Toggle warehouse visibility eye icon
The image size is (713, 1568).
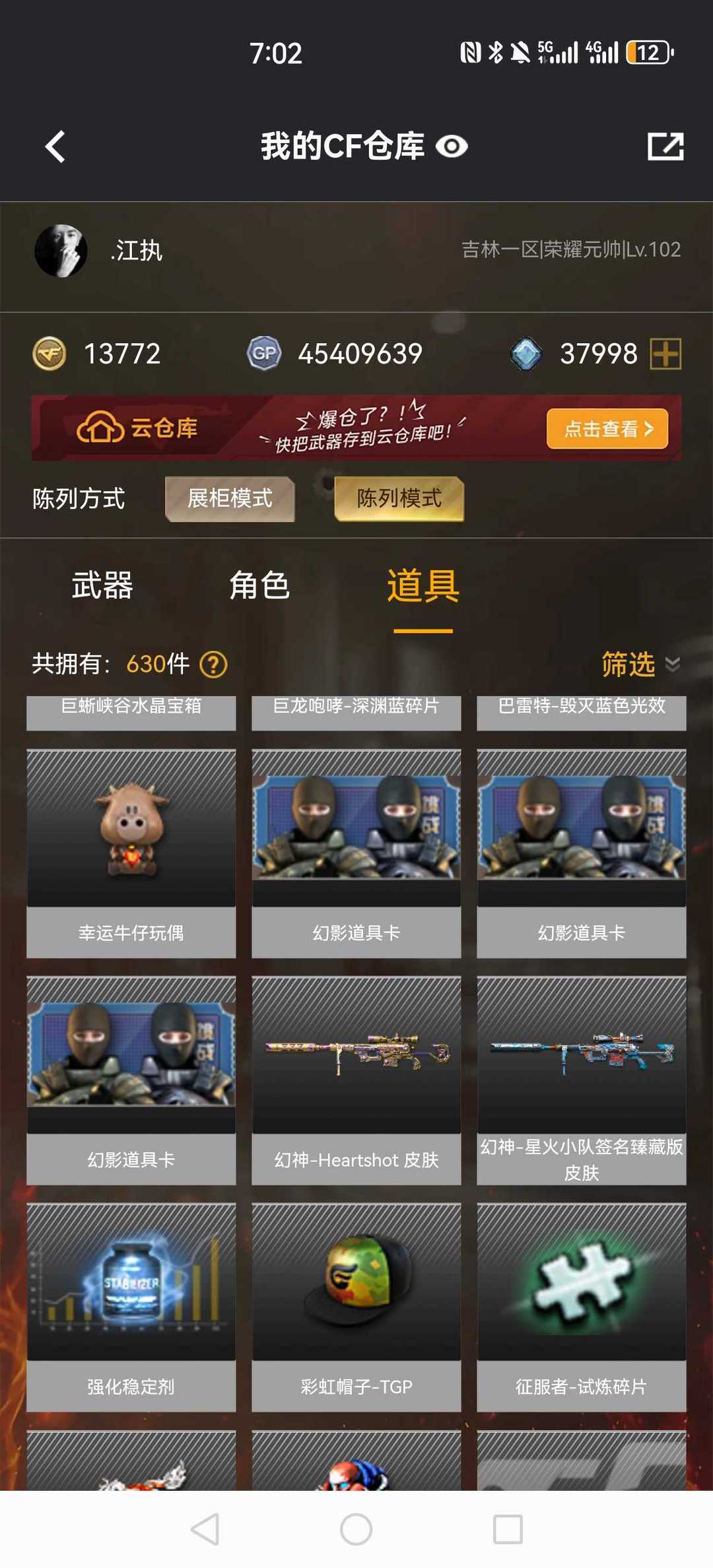[452, 146]
